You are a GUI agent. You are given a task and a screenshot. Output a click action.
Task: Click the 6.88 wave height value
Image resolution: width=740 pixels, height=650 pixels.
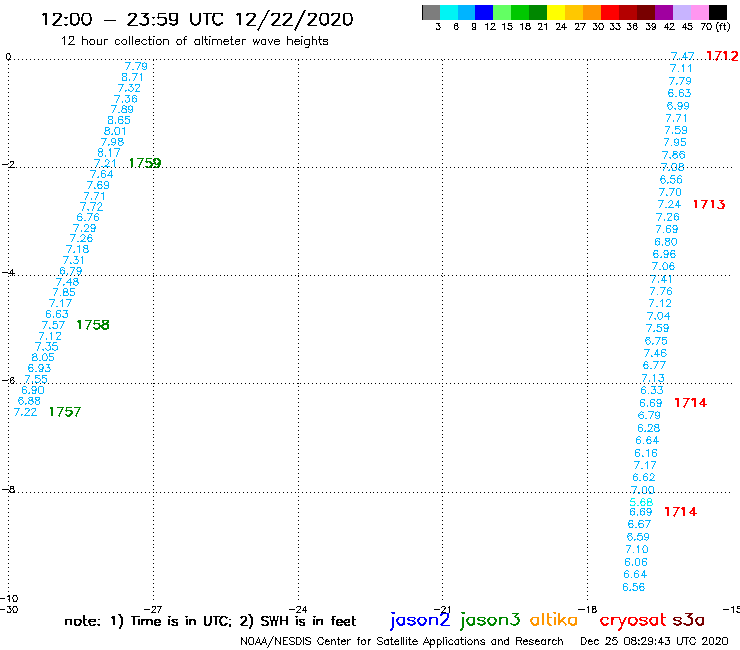click(x=29, y=401)
